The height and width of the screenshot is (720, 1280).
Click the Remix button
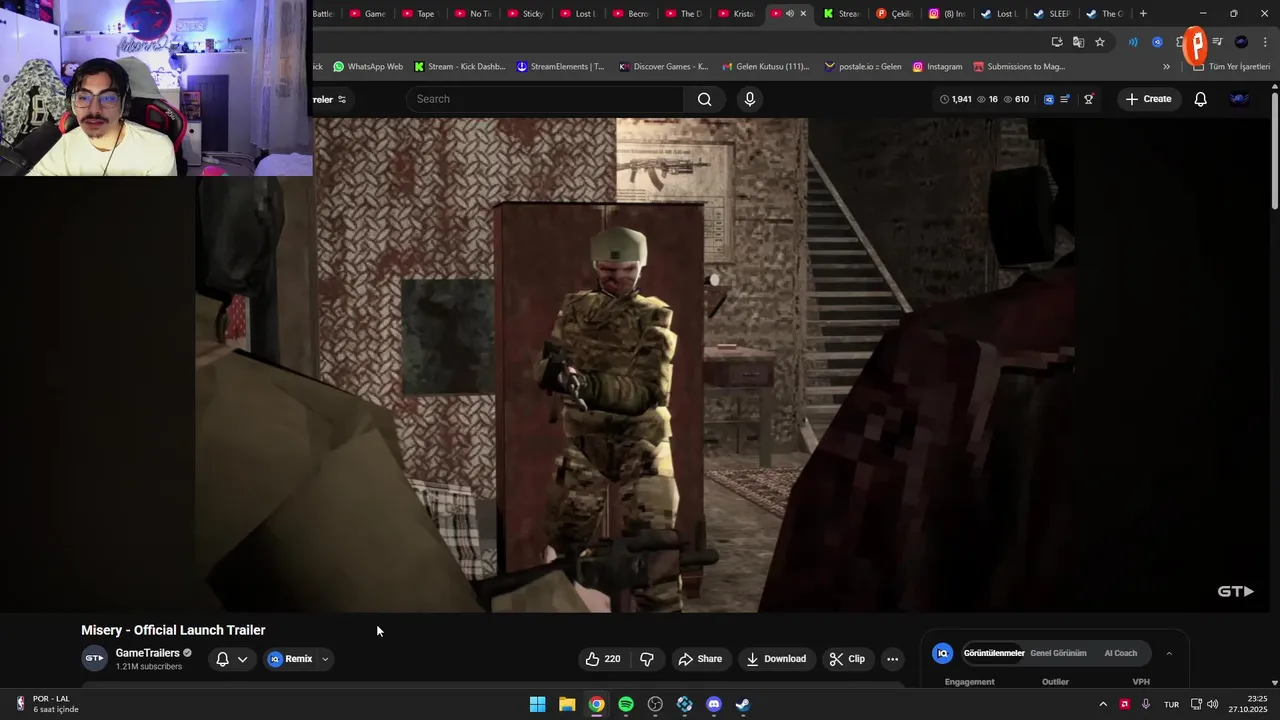(x=290, y=659)
